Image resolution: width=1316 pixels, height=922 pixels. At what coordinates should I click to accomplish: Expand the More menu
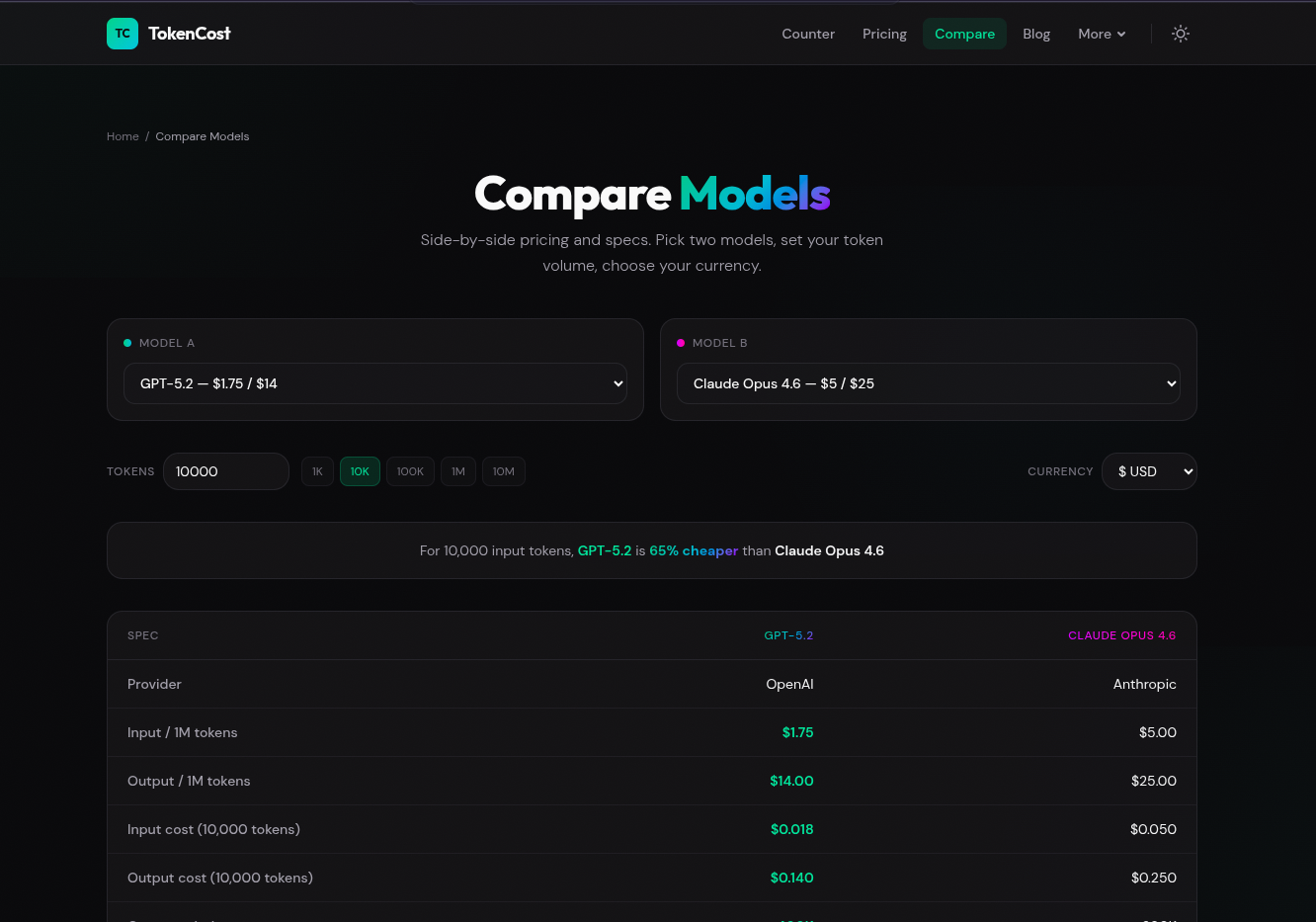point(1102,34)
